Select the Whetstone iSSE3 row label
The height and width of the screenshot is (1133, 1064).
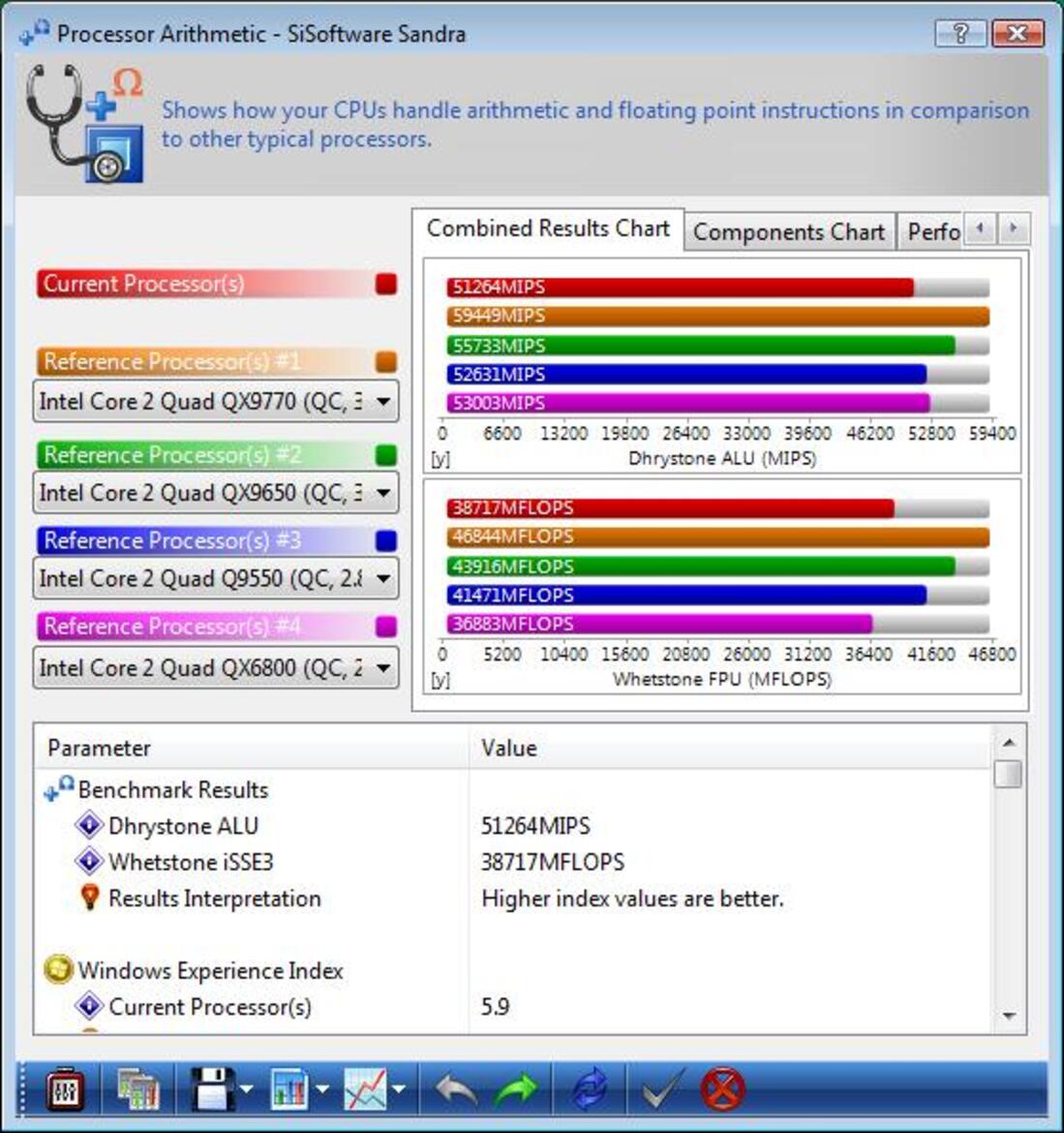[191, 861]
